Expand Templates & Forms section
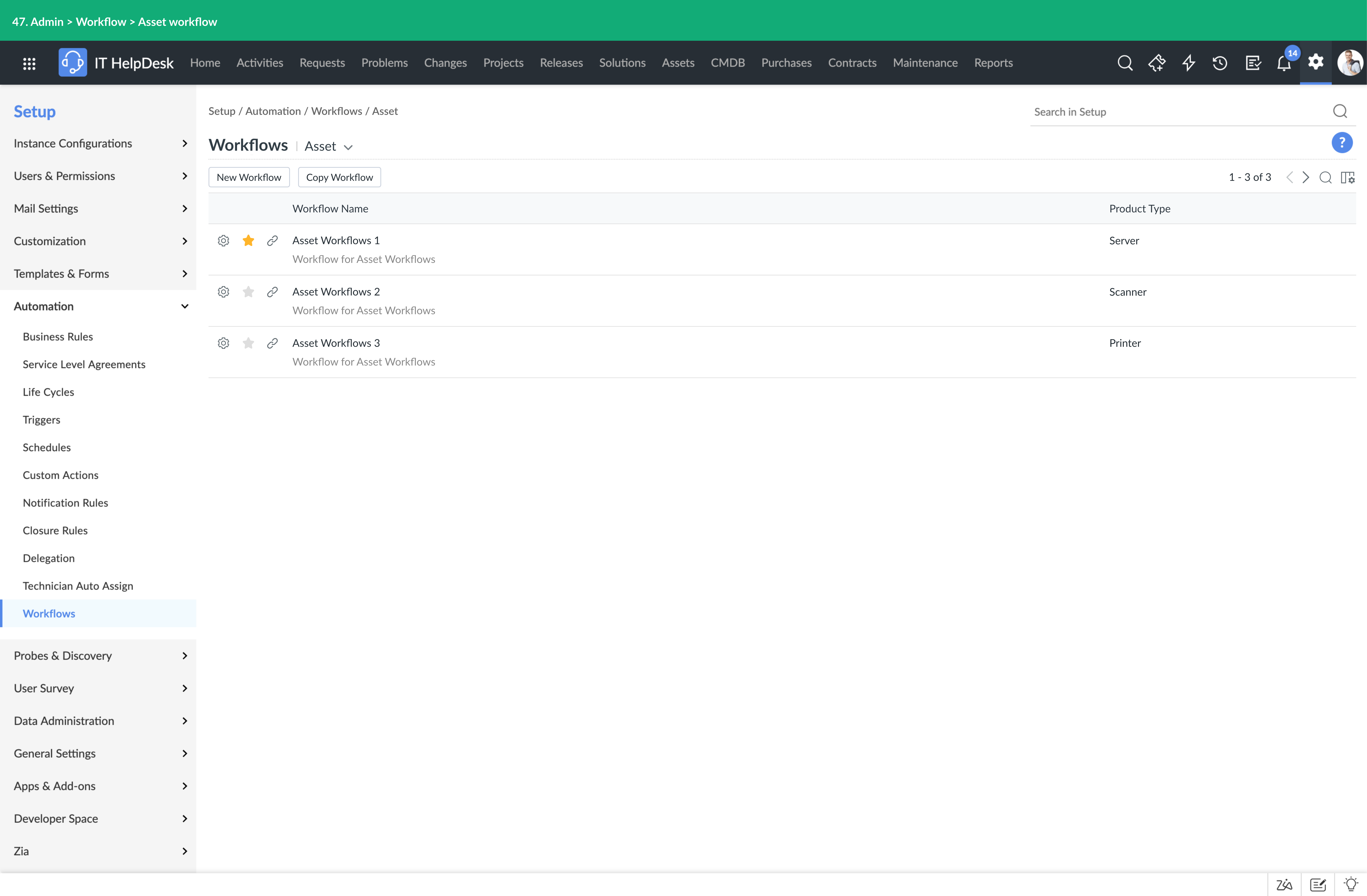 [98, 274]
